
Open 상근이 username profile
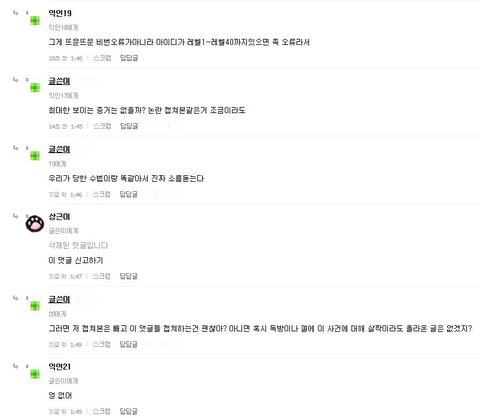(x=59, y=217)
